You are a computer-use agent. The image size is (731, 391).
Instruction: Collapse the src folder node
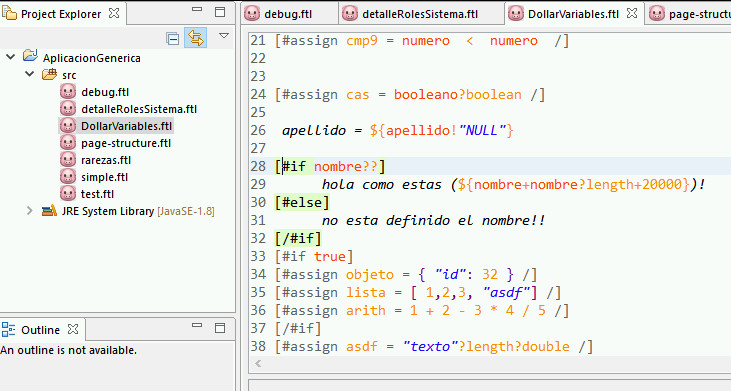(x=29, y=74)
